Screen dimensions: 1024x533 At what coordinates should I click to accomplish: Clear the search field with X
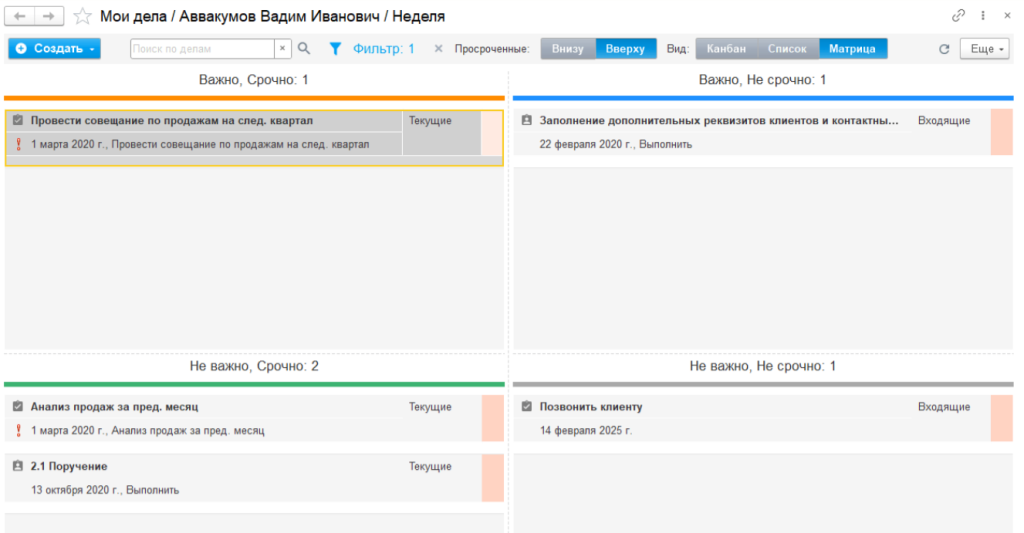point(282,48)
